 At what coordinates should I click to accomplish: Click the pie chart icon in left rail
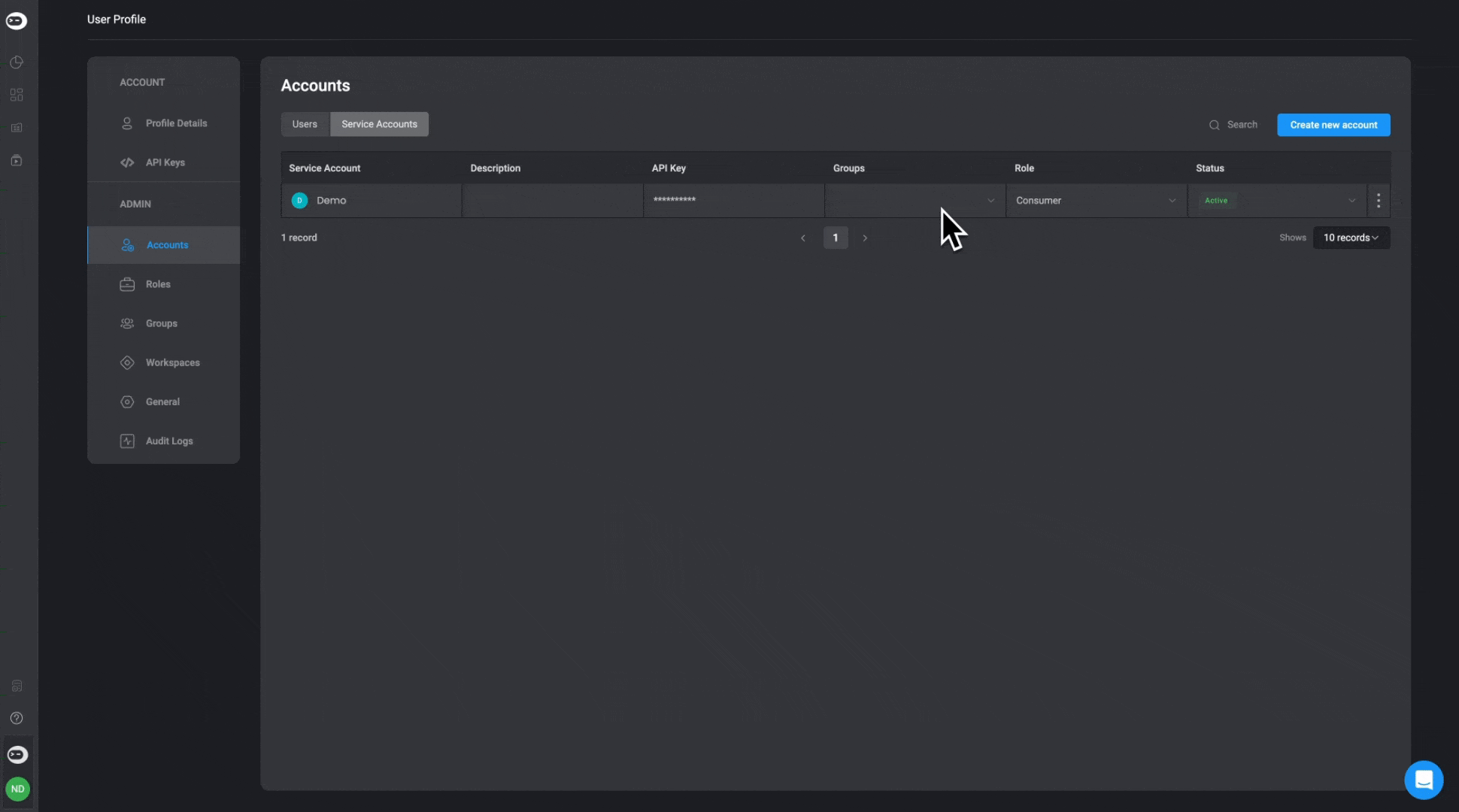pyautogui.click(x=17, y=62)
